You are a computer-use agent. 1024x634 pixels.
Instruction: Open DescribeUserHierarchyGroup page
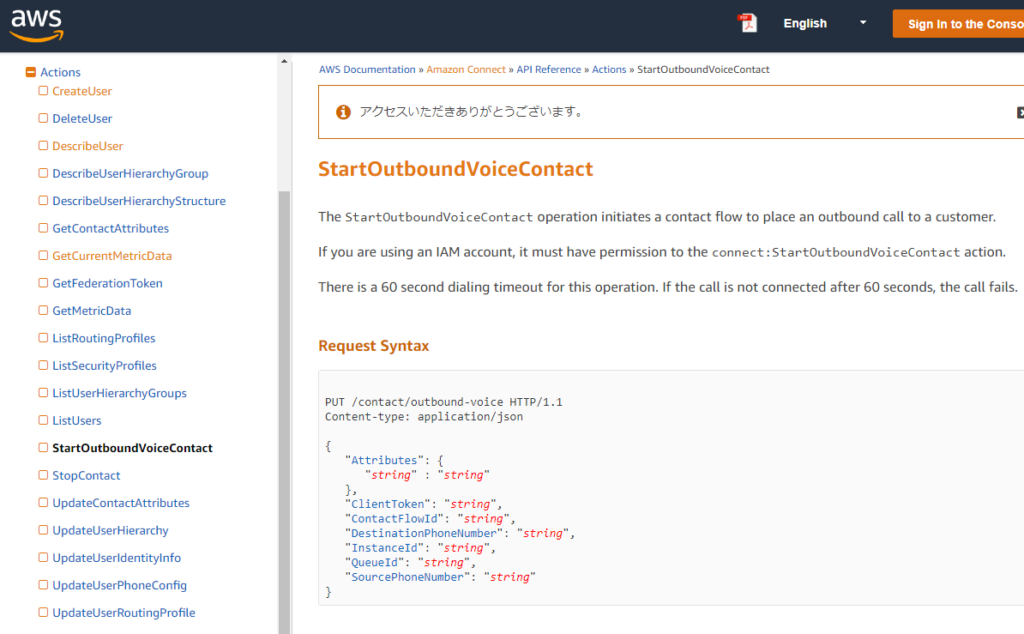pyautogui.click(x=130, y=173)
